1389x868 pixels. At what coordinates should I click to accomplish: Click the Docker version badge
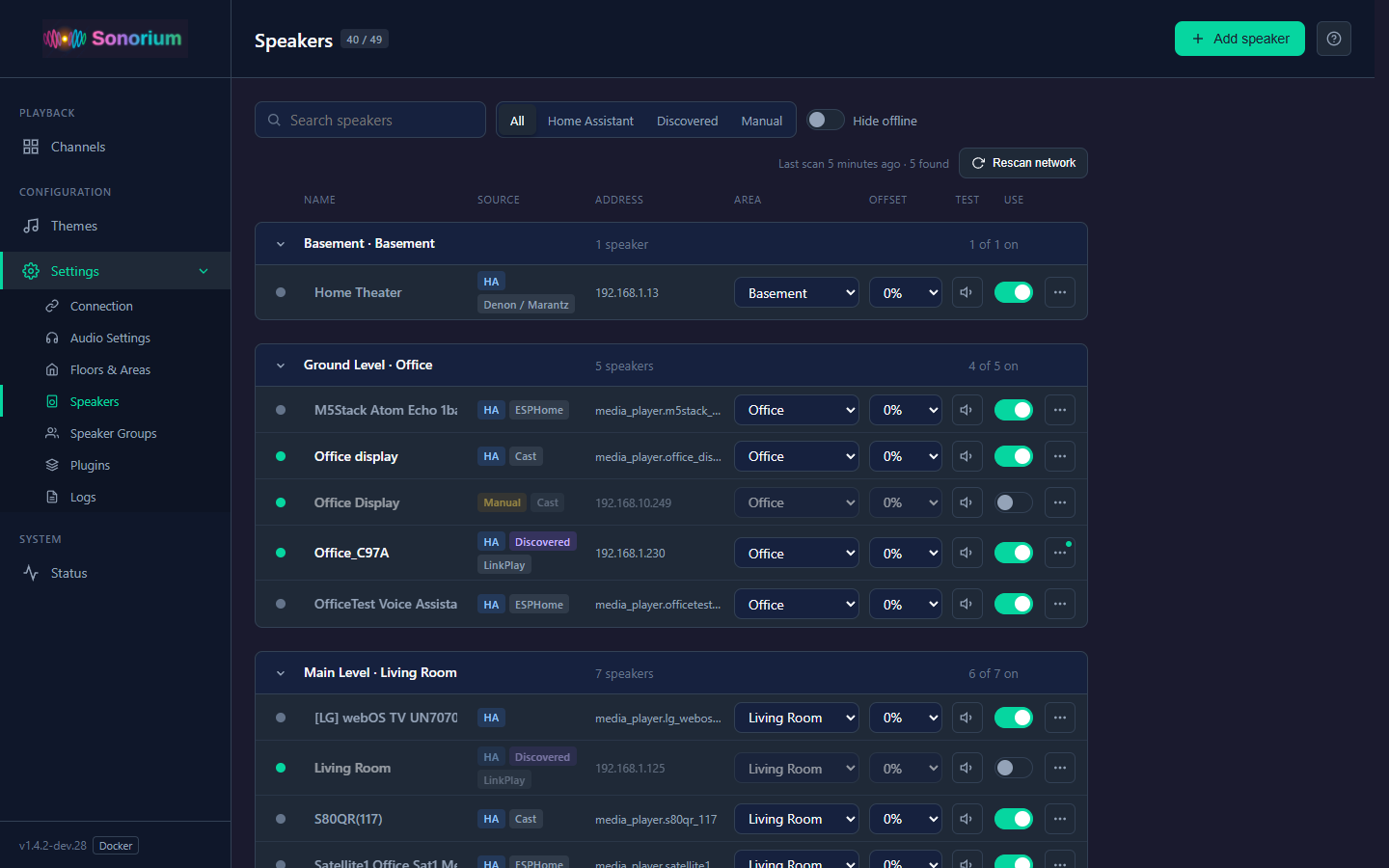(x=116, y=846)
